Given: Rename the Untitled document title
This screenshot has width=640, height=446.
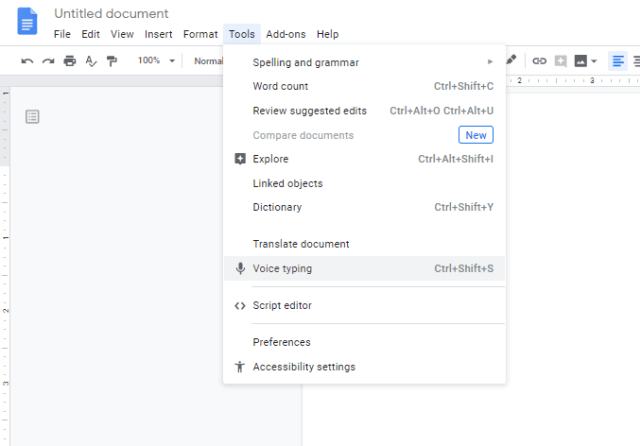Looking at the screenshot, I should click(x=111, y=13).
